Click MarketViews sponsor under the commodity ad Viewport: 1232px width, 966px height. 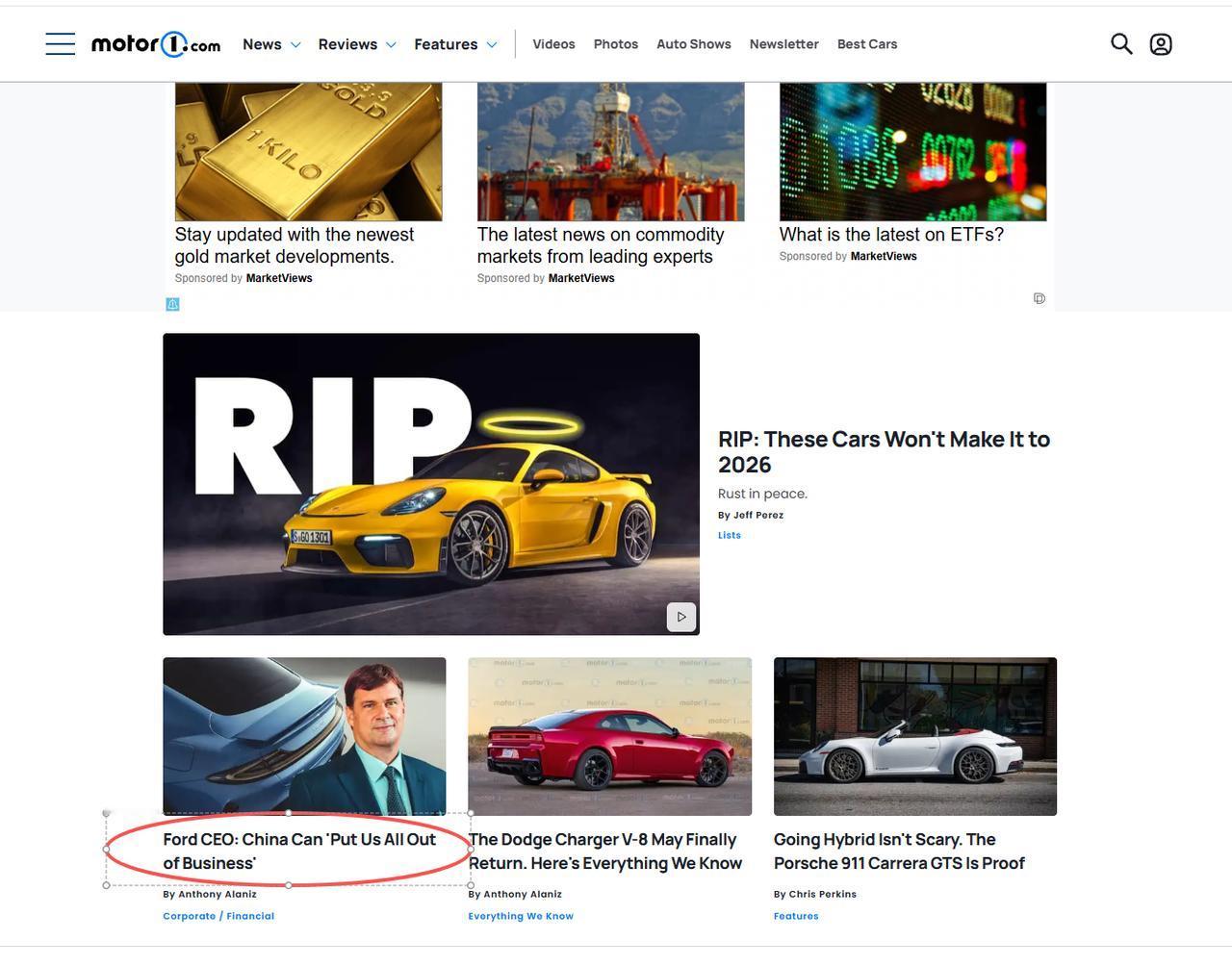(581, 278)
